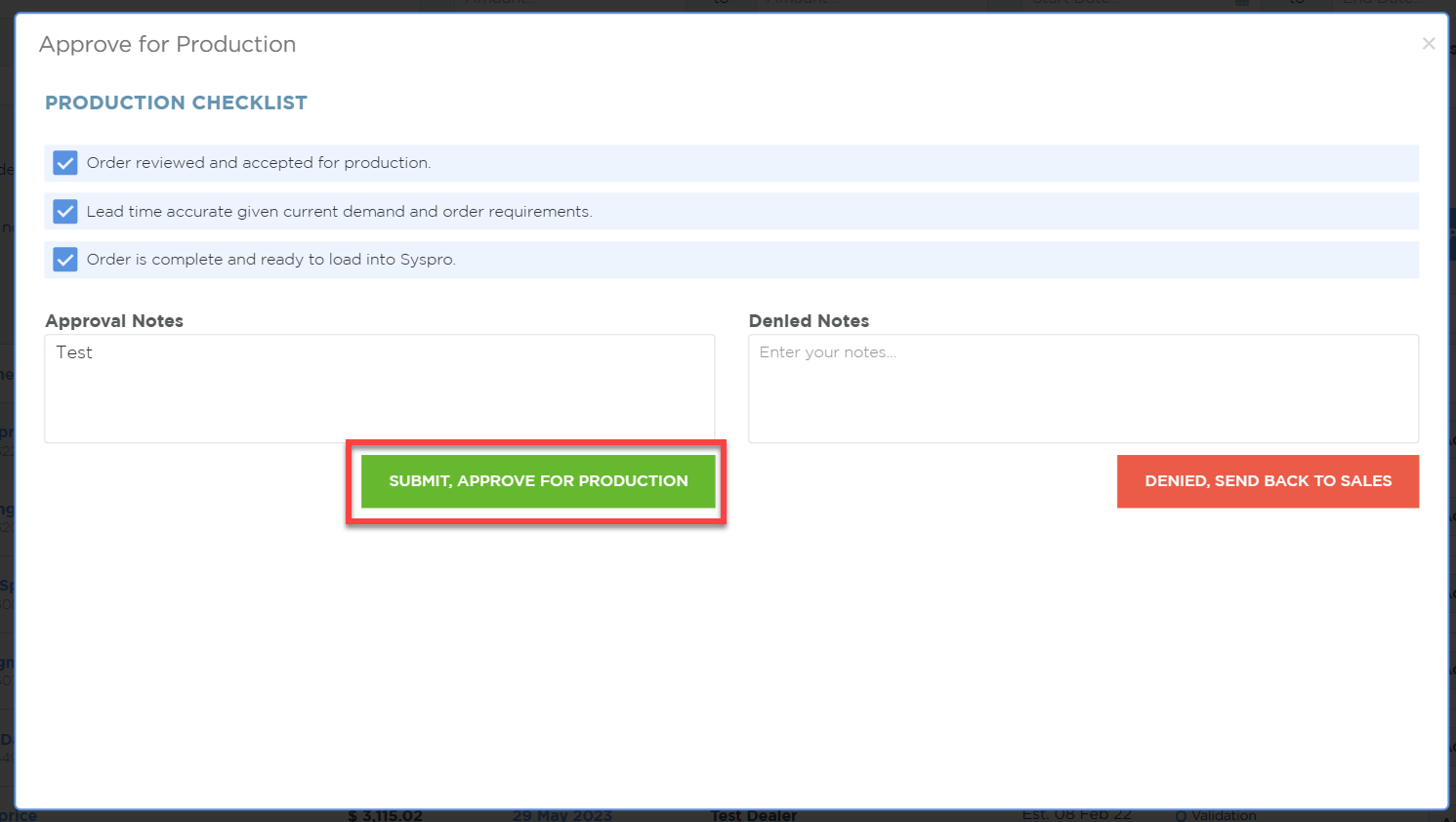Click the 'Approve for Production' dialog title
Image resolution: width=1456 pixels, height=822 pixels.
click(x=167, y=44)
